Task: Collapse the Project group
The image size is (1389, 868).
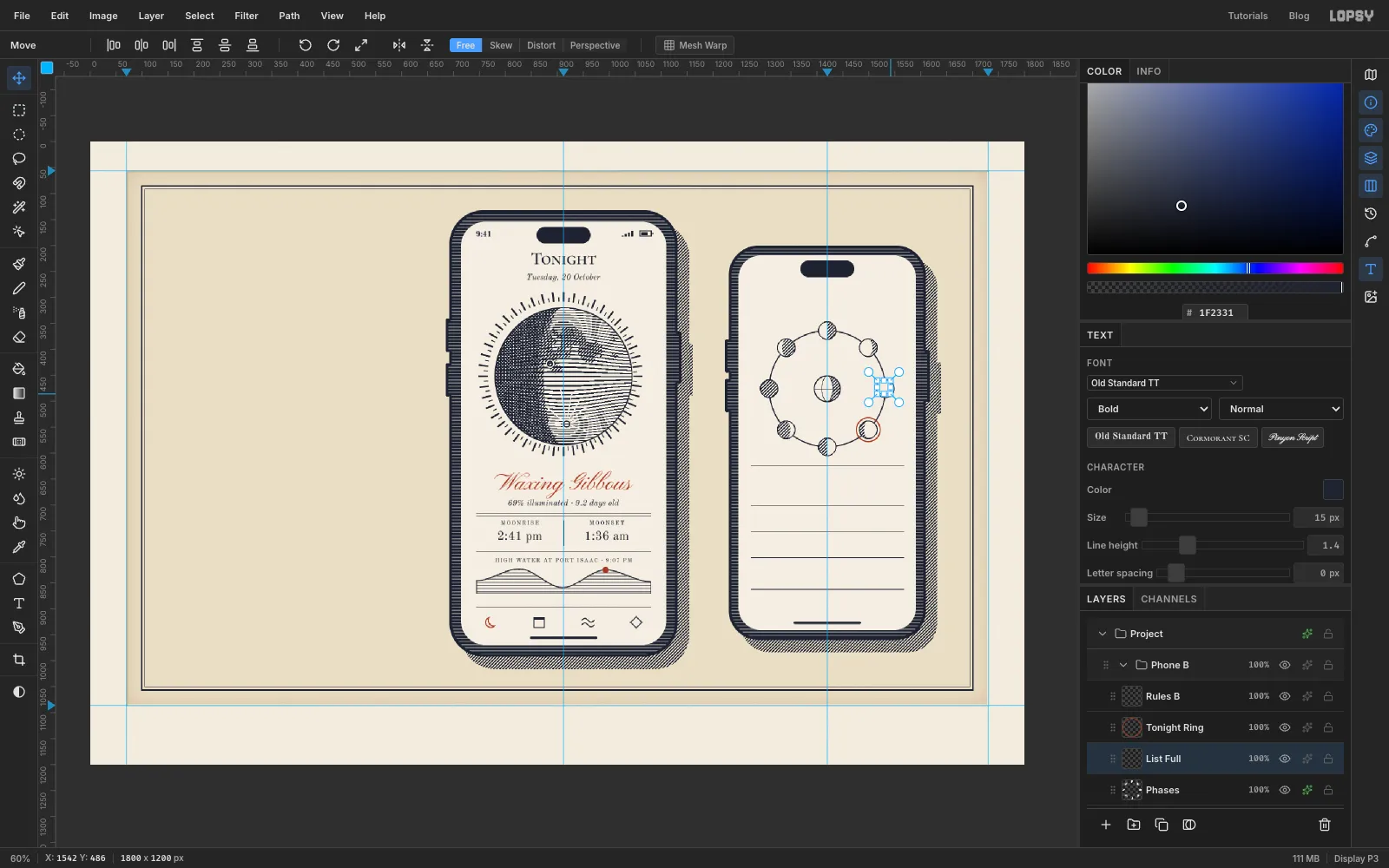Action: (1103, 634)
